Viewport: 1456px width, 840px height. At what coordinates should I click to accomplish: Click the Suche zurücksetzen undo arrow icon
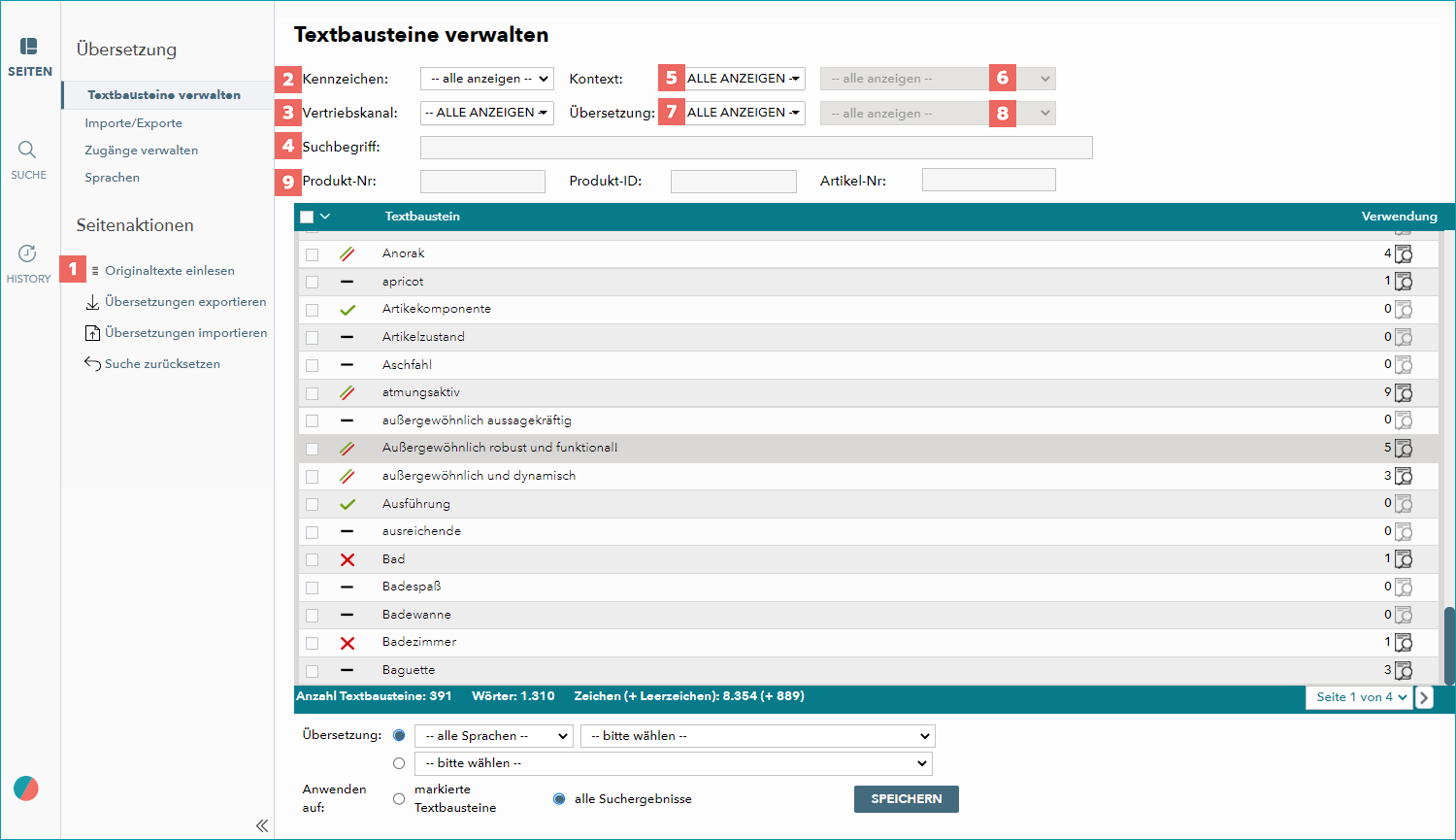click(93, 364)
